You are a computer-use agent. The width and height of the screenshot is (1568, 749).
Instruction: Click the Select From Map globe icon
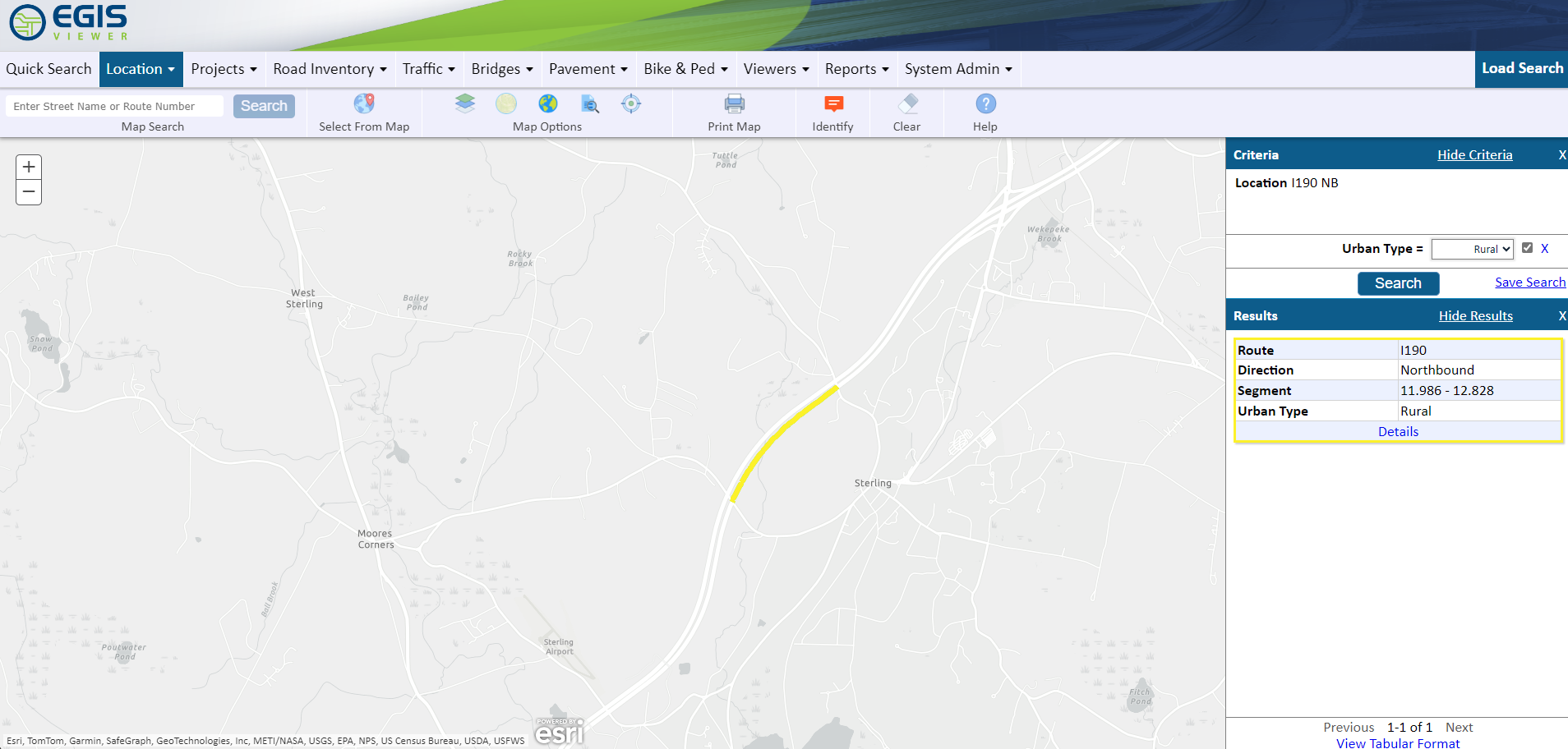click(x=363, y=104)
